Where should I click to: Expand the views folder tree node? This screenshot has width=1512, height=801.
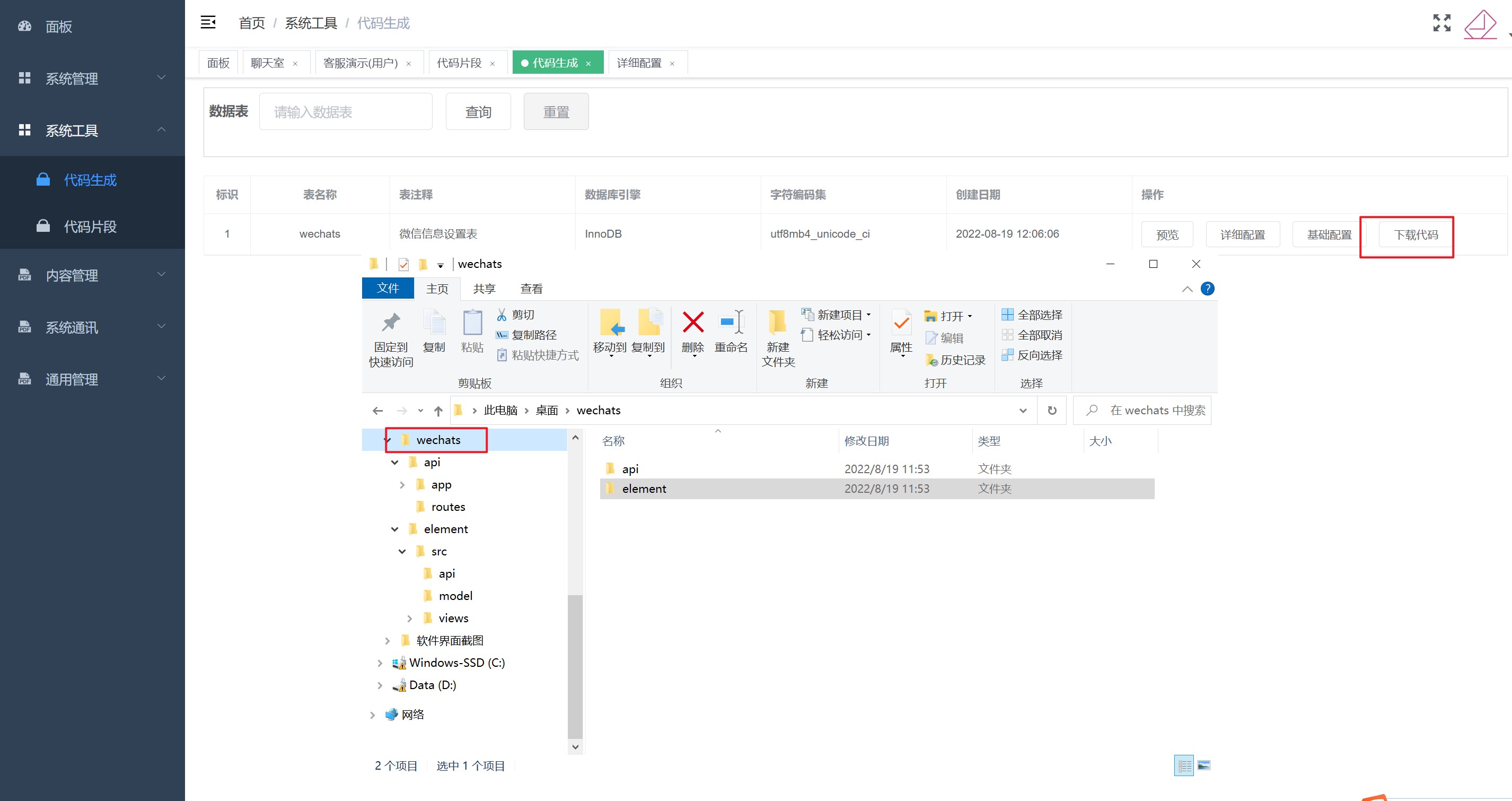pos(410,619)
